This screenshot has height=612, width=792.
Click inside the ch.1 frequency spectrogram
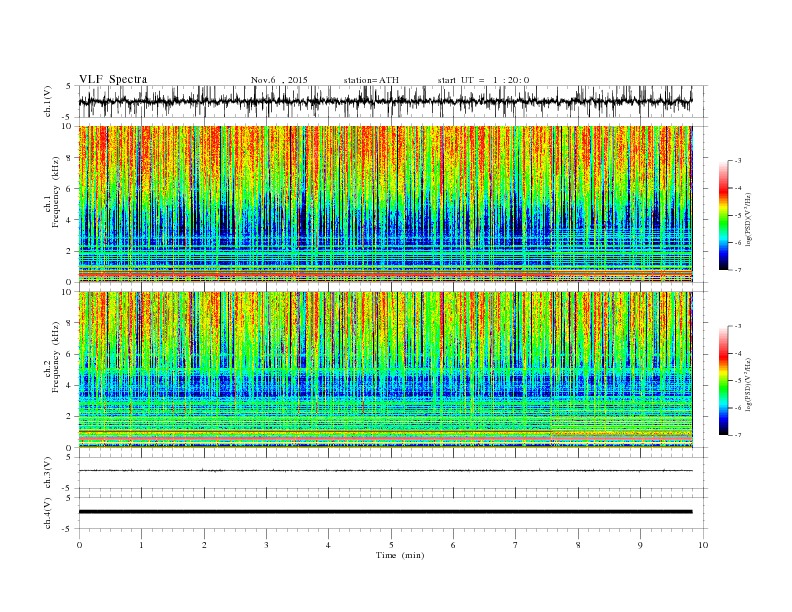(x=385, y=204)
